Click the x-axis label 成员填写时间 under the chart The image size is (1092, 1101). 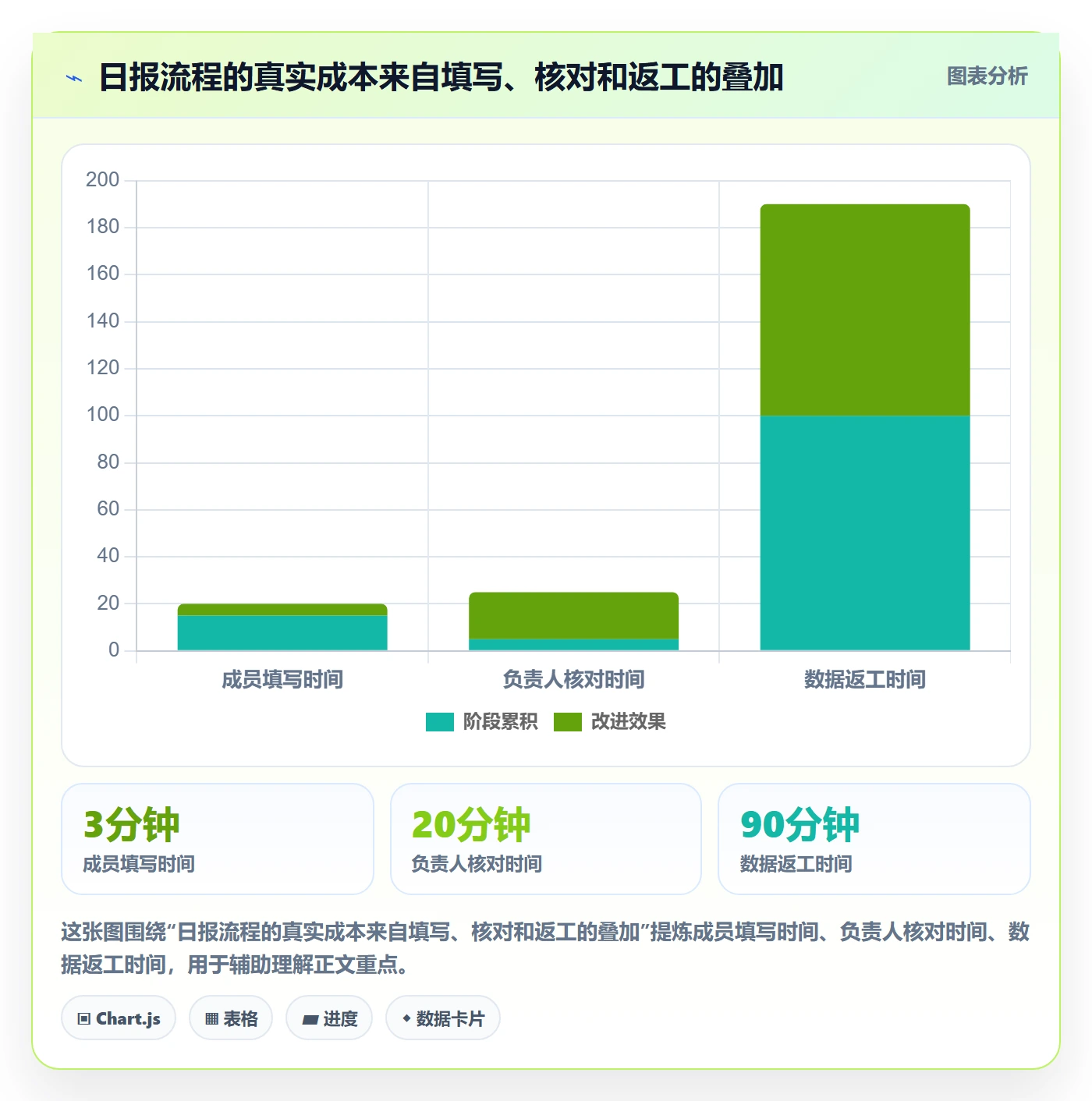282,680
